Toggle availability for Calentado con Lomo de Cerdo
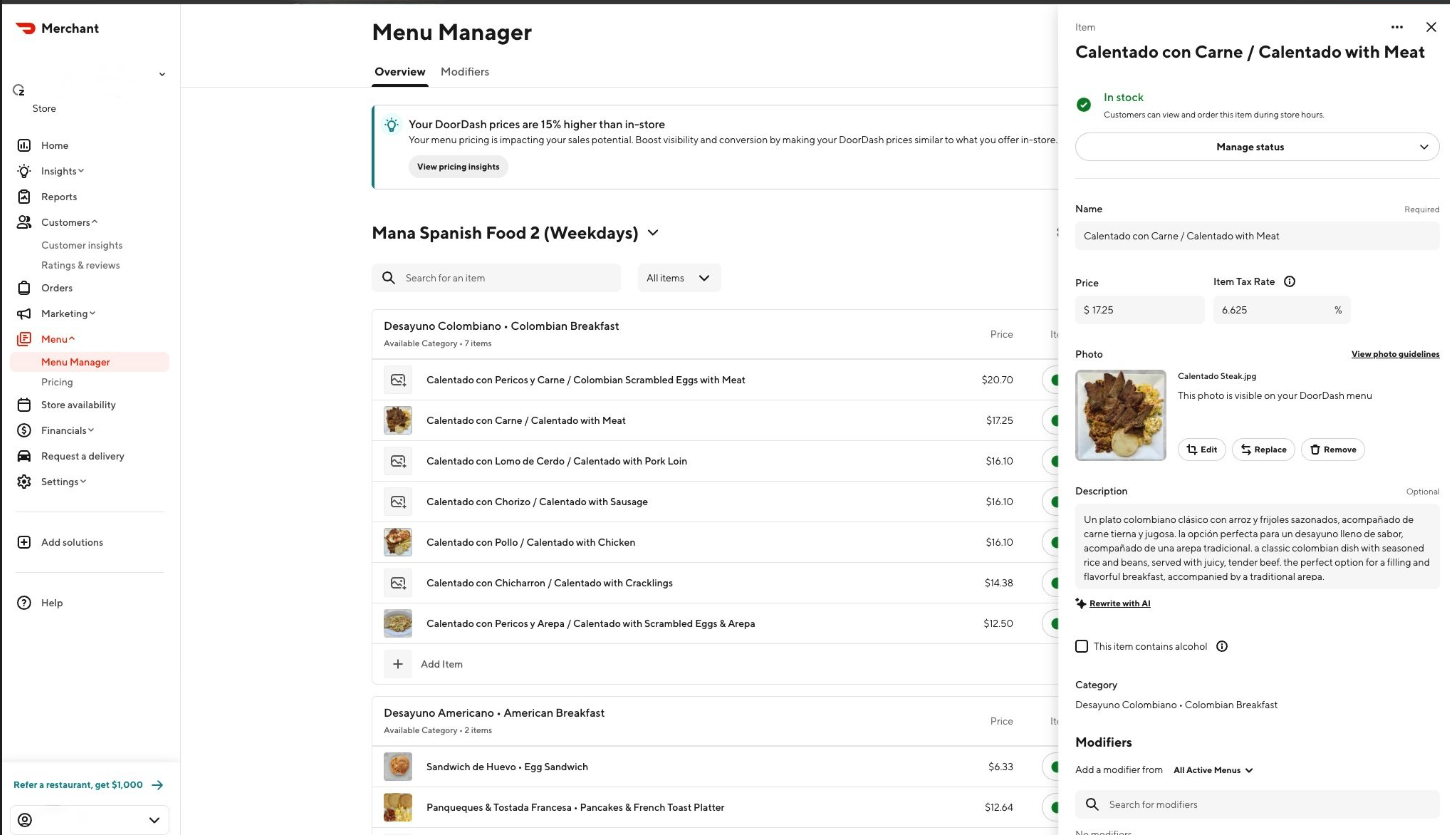Image resolution: width=1450 pixels, height=835 pixels. click(1050, 461)
